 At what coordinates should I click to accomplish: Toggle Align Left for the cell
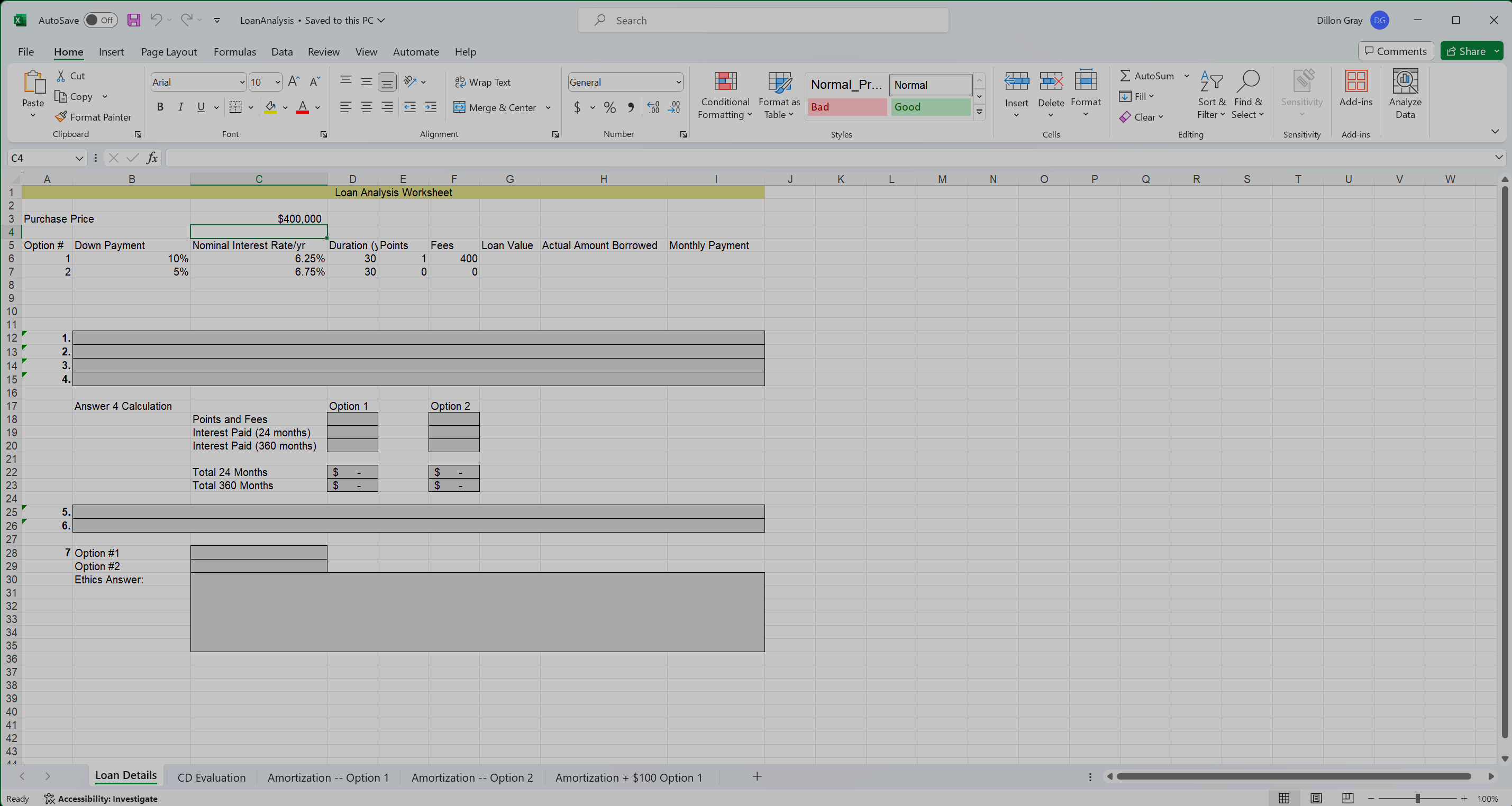345,107
